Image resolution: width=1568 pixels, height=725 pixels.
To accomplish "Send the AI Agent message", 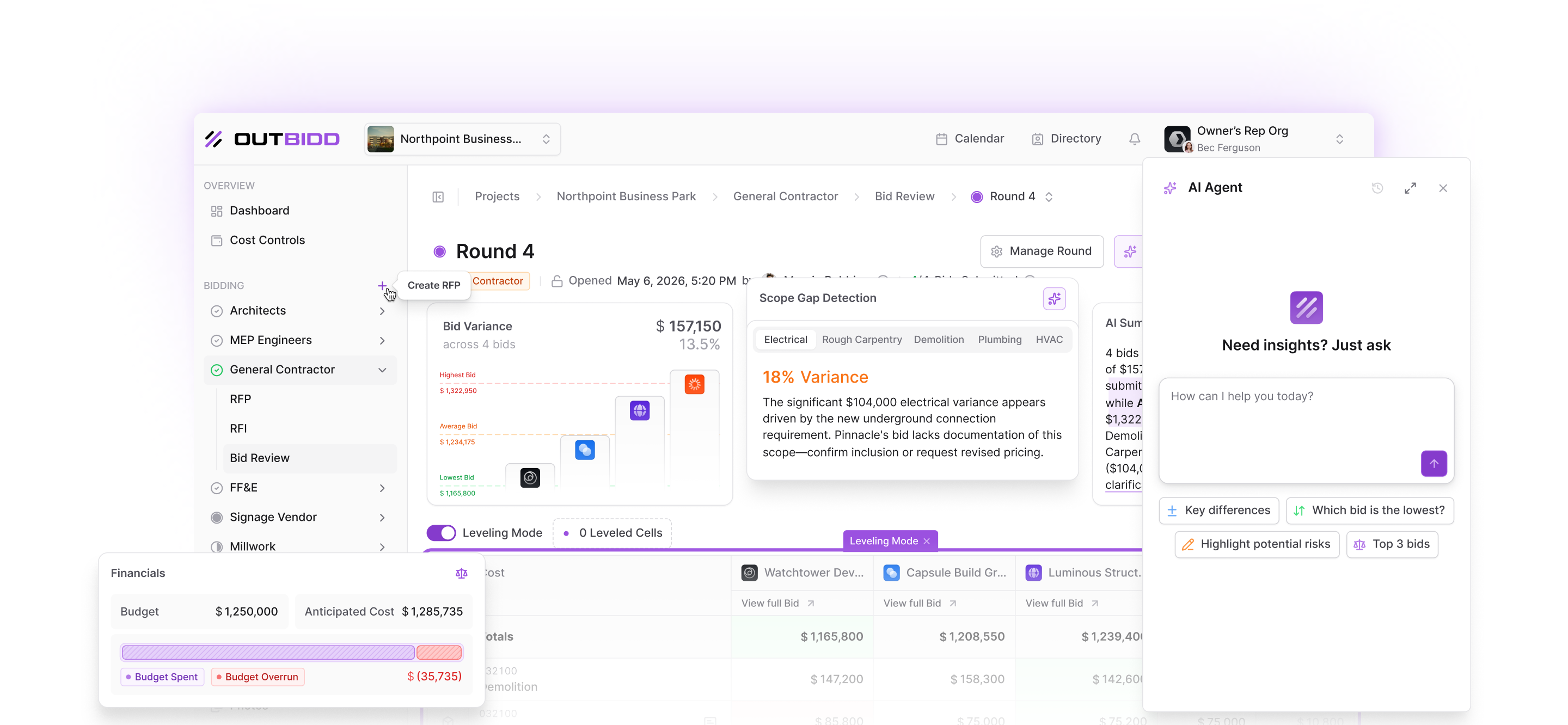I will click(x=1434, y=464).
